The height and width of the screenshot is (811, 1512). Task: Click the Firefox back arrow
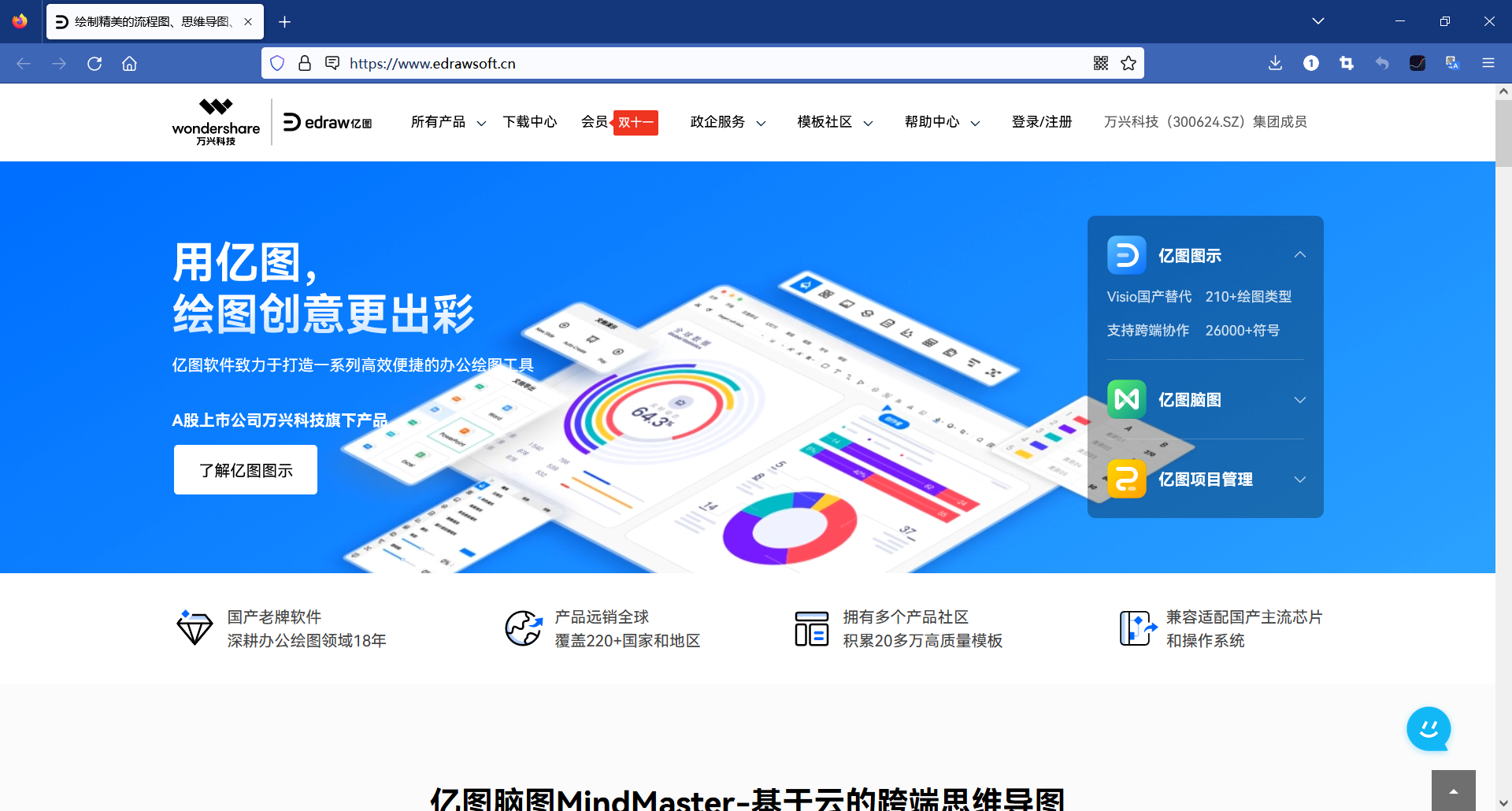tap(24, 64)
